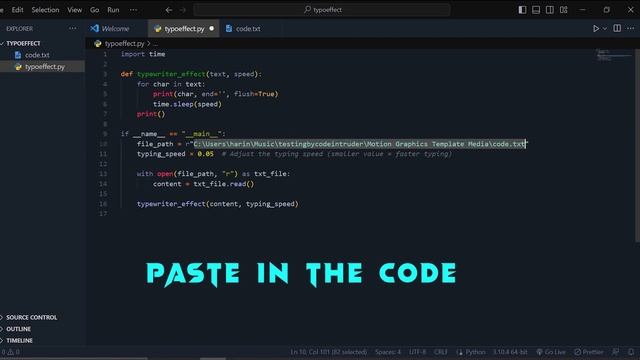The image size is (640, 360).
Task: Click the breadcrumb ellipsis symbol segment
Action: tap(156, 43)
